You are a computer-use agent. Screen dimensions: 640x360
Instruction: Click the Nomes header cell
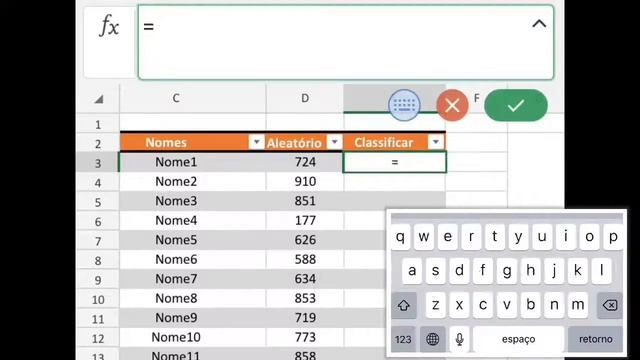tap(193, 142)
